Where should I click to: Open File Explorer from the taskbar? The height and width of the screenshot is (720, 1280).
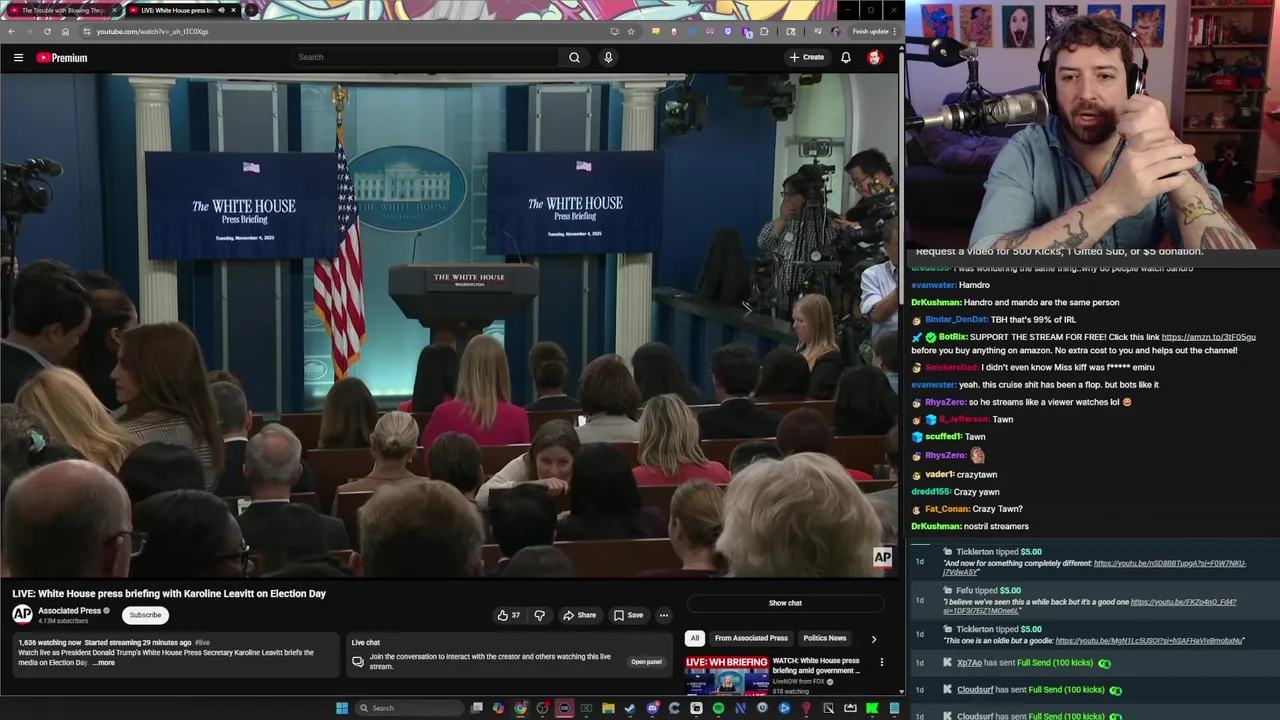coord(608,708)
